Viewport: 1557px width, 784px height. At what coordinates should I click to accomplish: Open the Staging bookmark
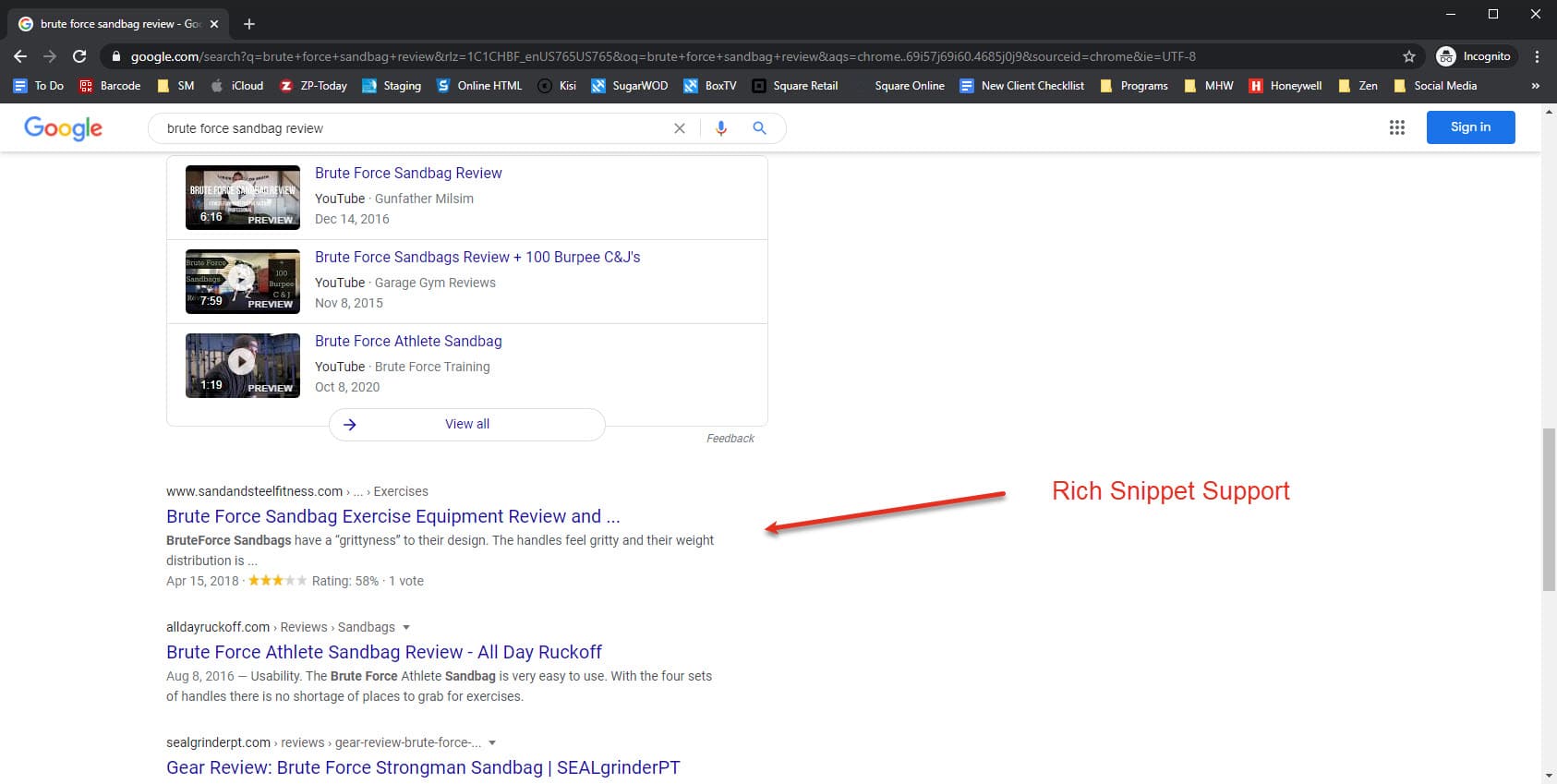tap(392, 86)
